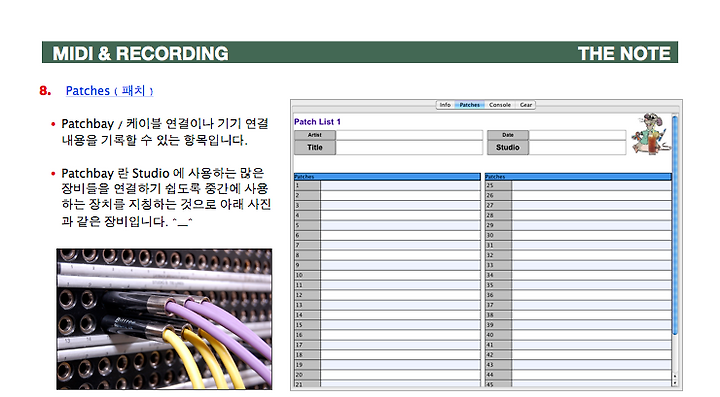Click the rat mascot image
The width and height of the screenshot is (720, 397).
pyautogui.click(x=651, y=134)
